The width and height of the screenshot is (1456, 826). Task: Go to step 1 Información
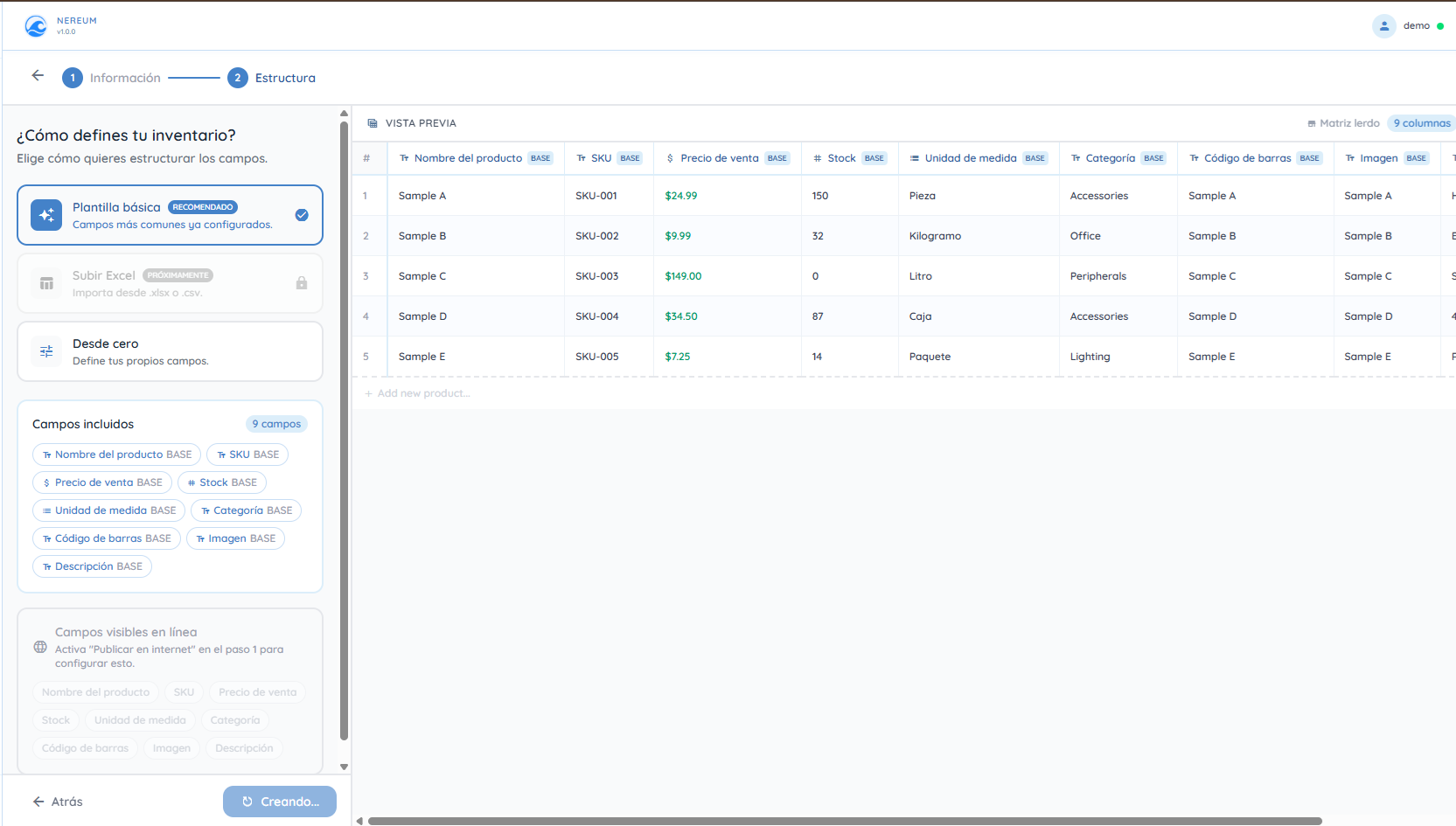(111, 78)
